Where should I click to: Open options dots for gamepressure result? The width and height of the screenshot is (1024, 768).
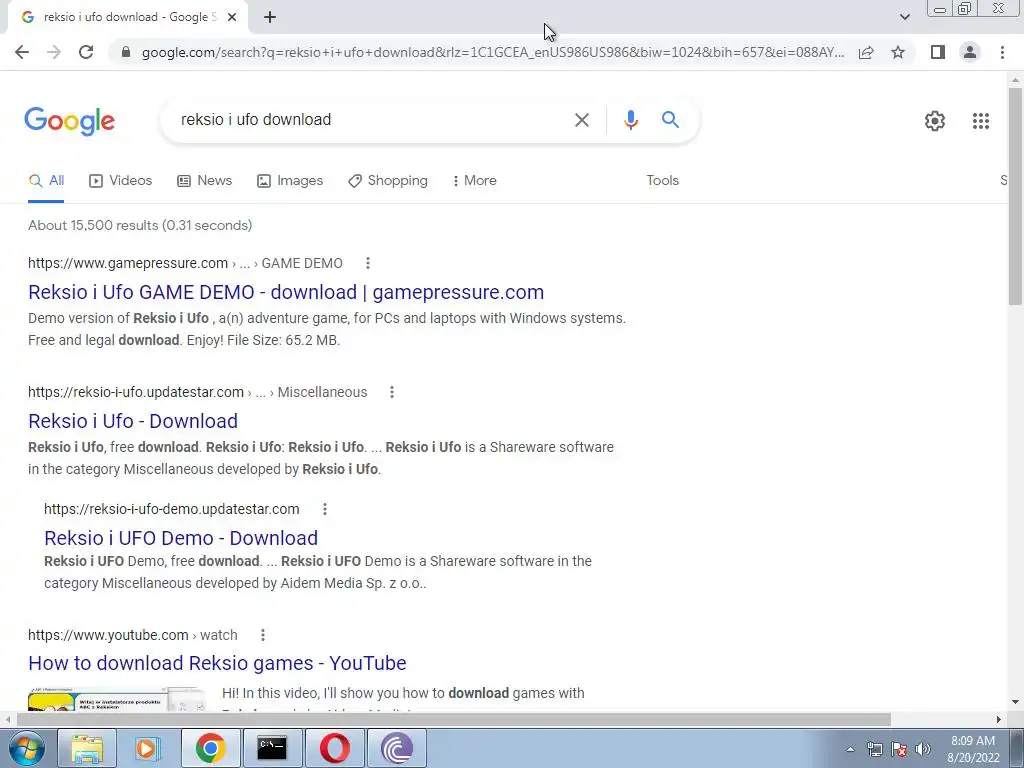pos(368,263)
